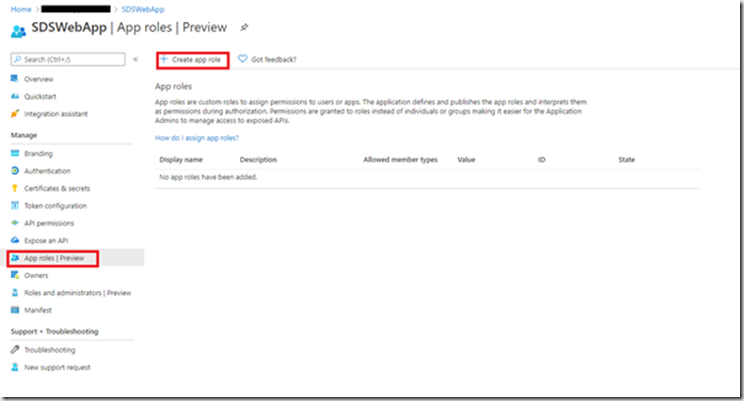744x401 pixels.
Task: Focus the Search (Ctrl+/) field
Action: (x=68, y=59)
